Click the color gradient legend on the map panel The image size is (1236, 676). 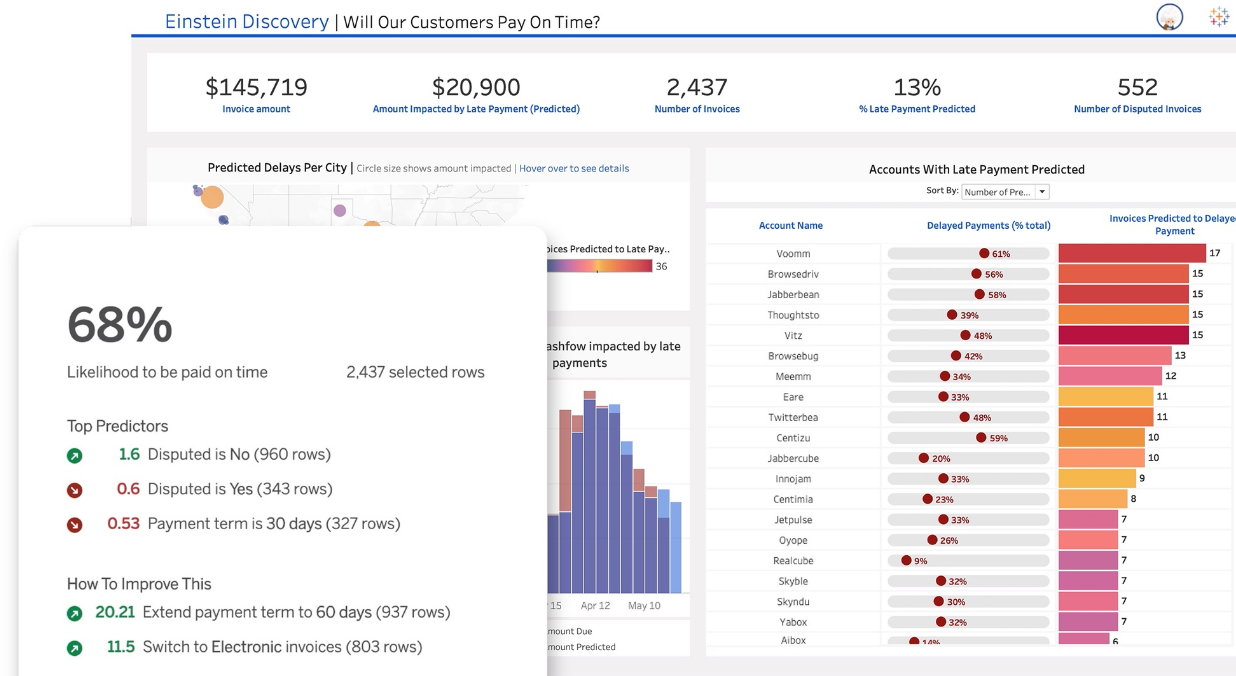(x=598, y=266)
